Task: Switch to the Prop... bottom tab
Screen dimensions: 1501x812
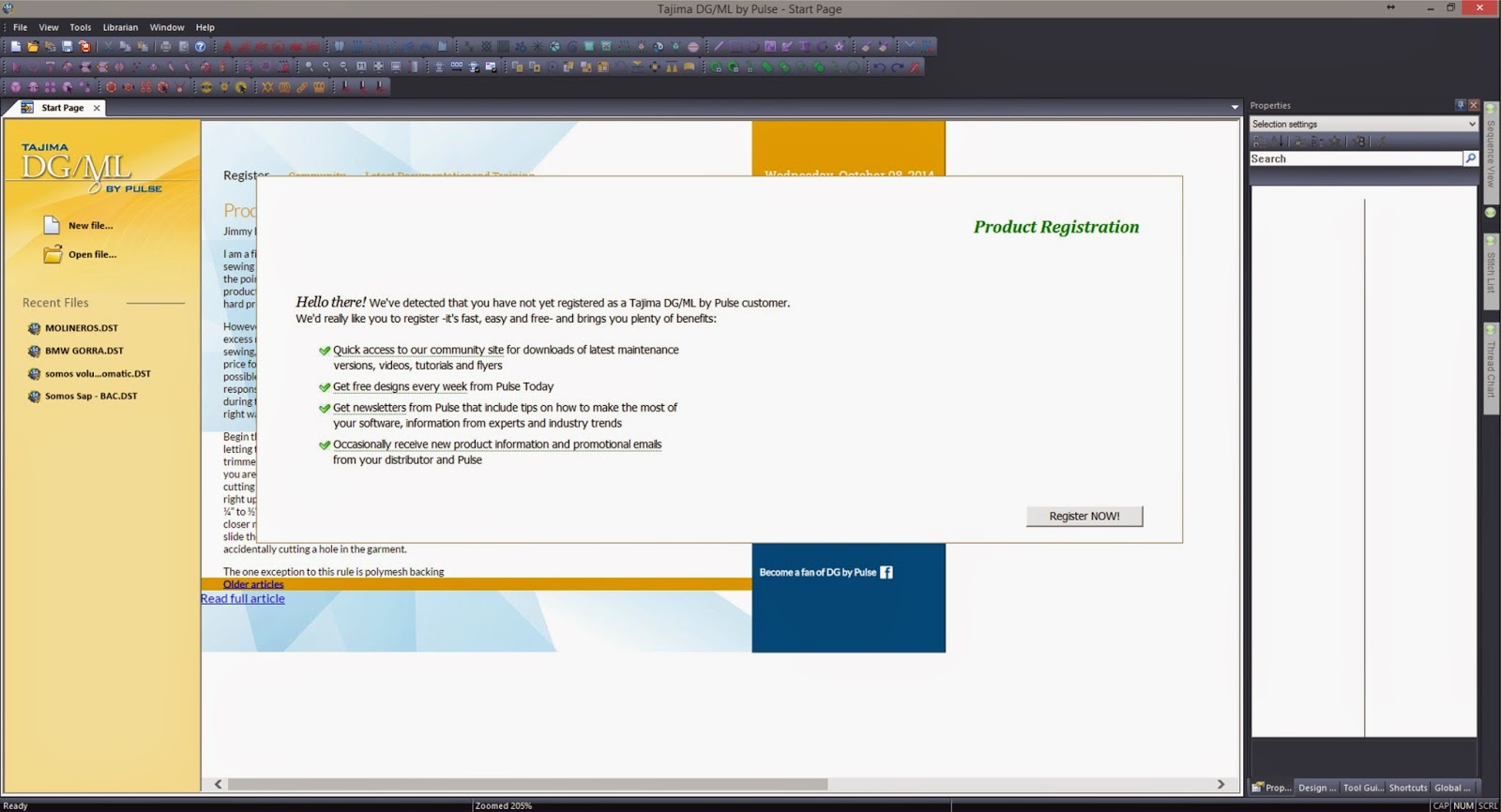Action: [1272, 788]
